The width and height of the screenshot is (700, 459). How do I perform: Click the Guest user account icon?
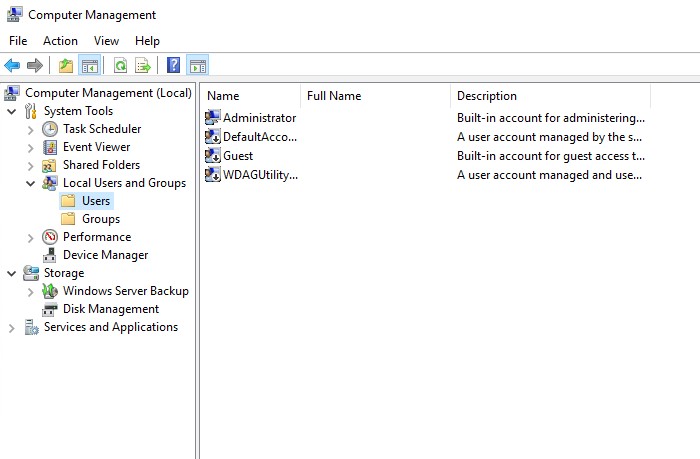point(212,155)
